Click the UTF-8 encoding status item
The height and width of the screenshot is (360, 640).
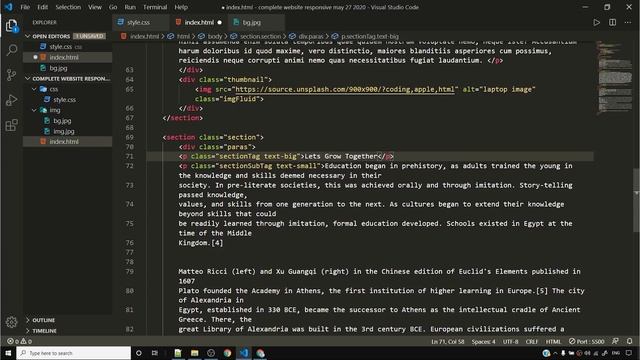point(510,341)
